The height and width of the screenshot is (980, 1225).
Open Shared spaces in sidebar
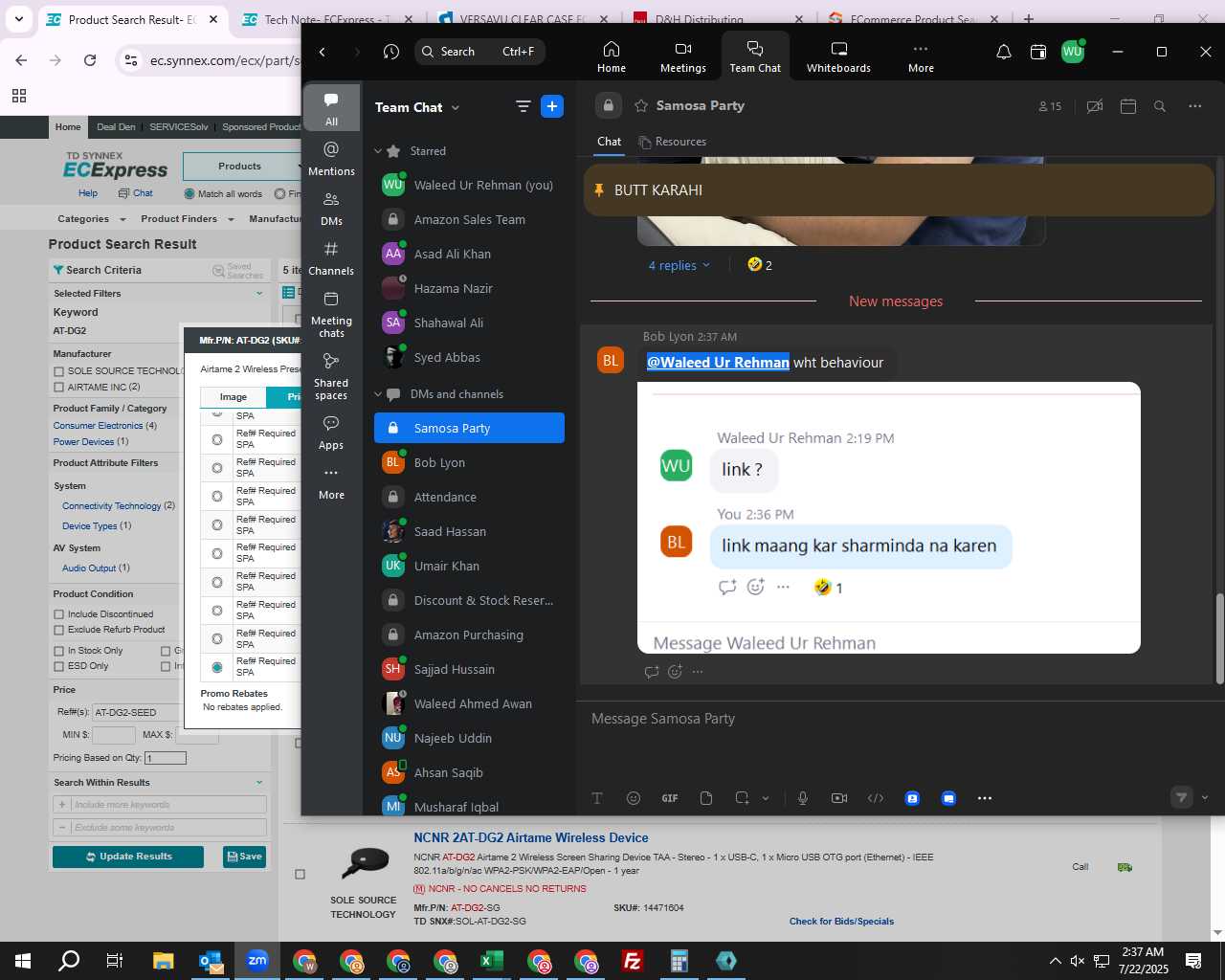click(x=331, y=375)
